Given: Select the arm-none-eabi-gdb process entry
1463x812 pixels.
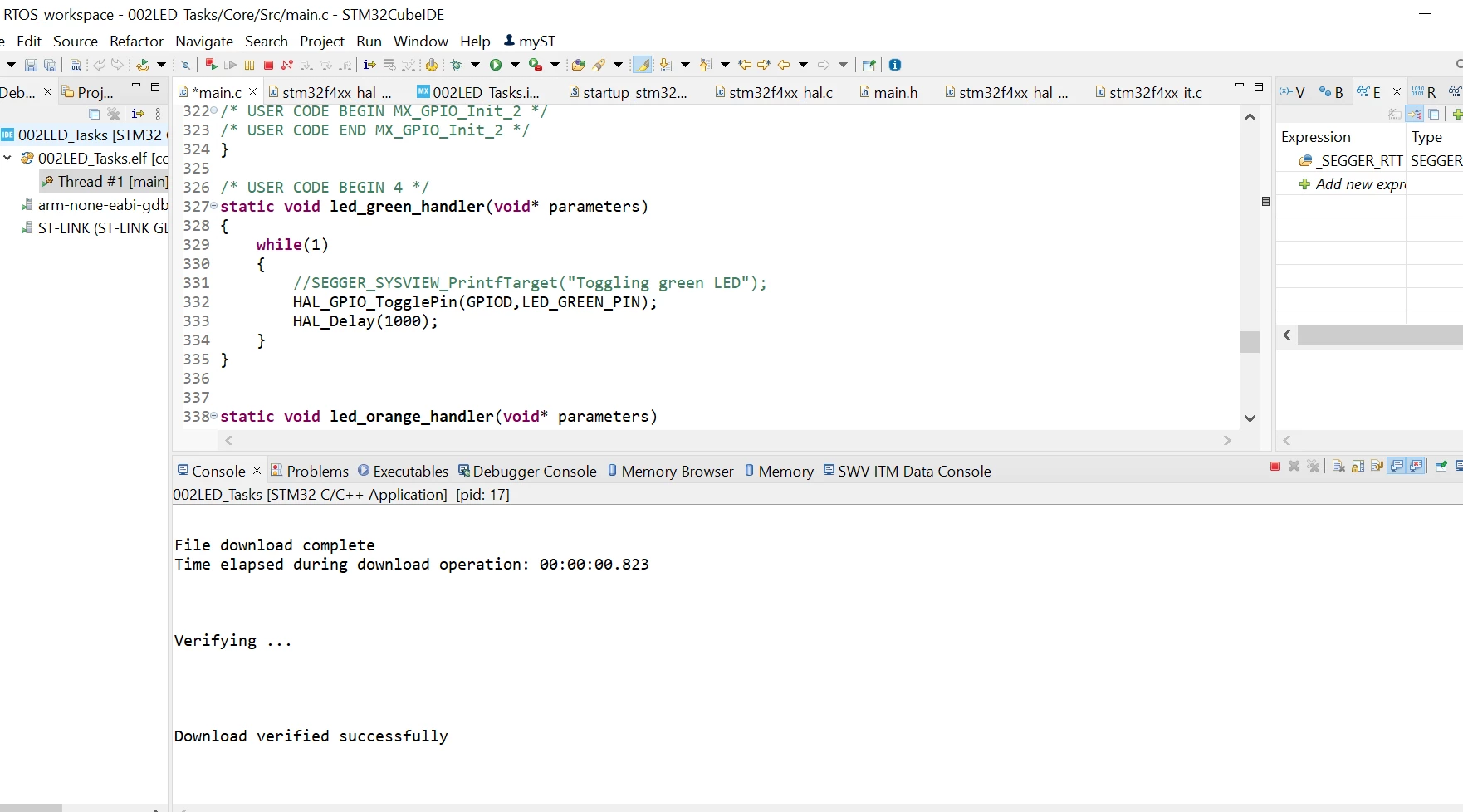Looking at the screenshot, I should point(95,204).
